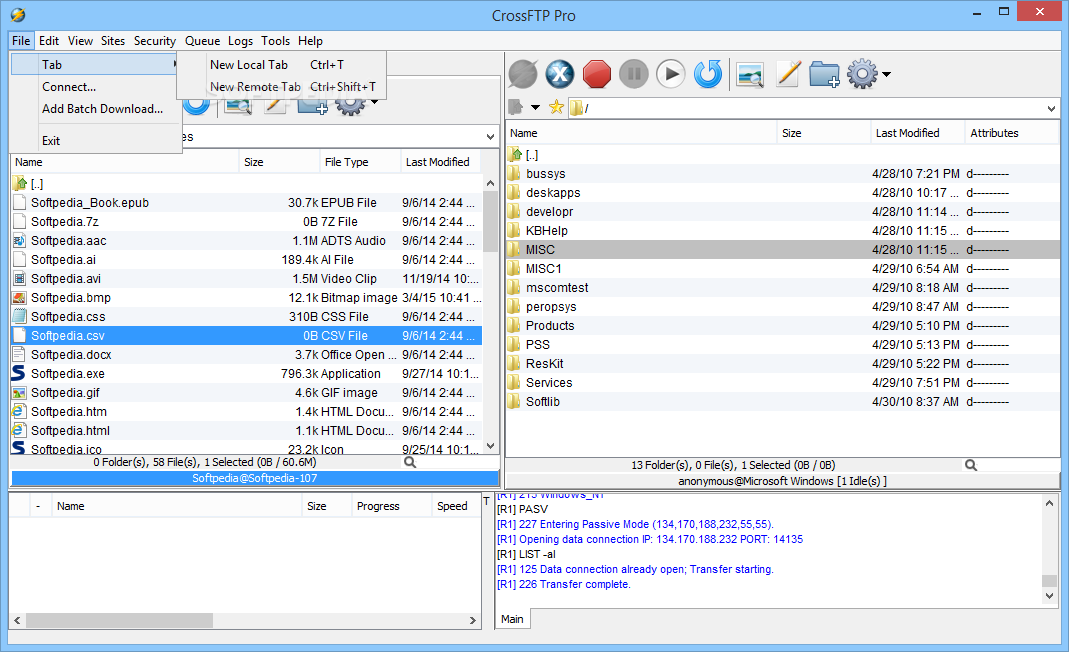Click local list vertical scrollbar thumb
The width and height of the screenshot is (1069, 652).
point(490,221)
